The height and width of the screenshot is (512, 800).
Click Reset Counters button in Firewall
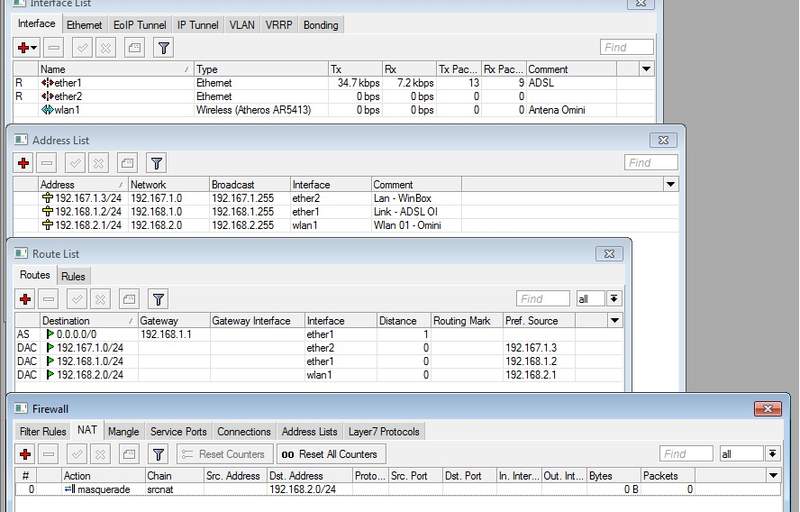pyautogui.click(x=224, y=454)
